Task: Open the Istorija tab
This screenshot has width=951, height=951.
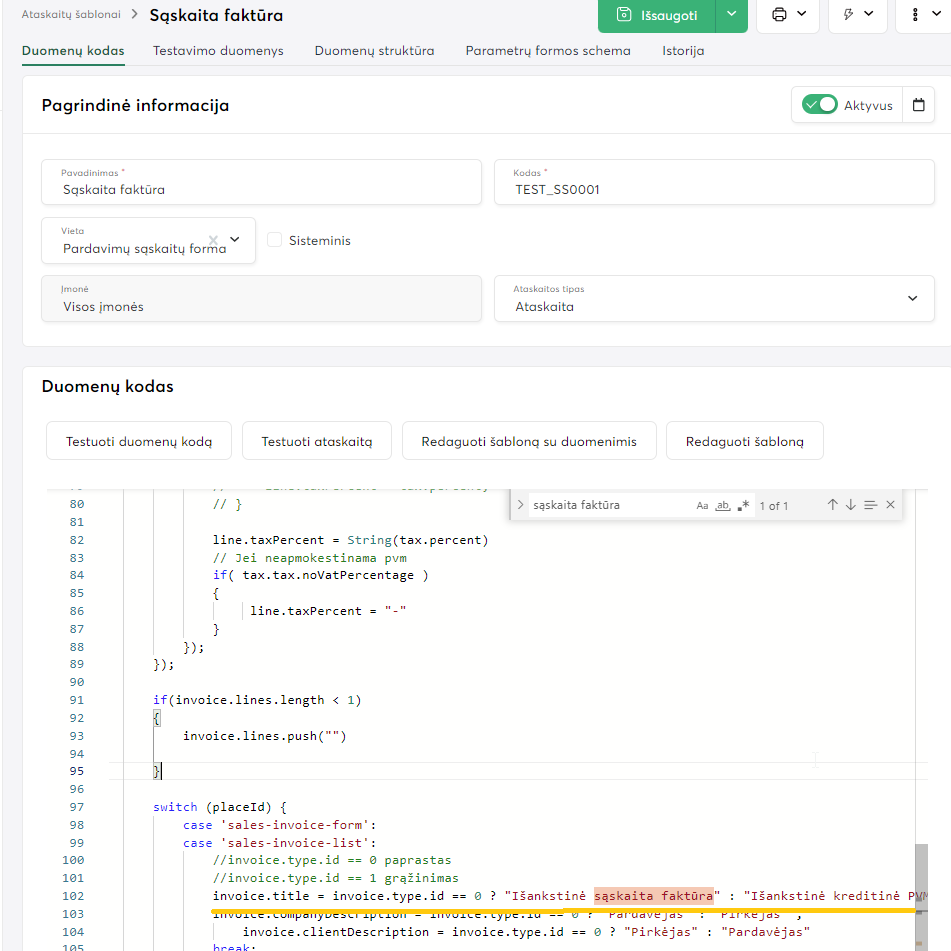Action: 683,51
